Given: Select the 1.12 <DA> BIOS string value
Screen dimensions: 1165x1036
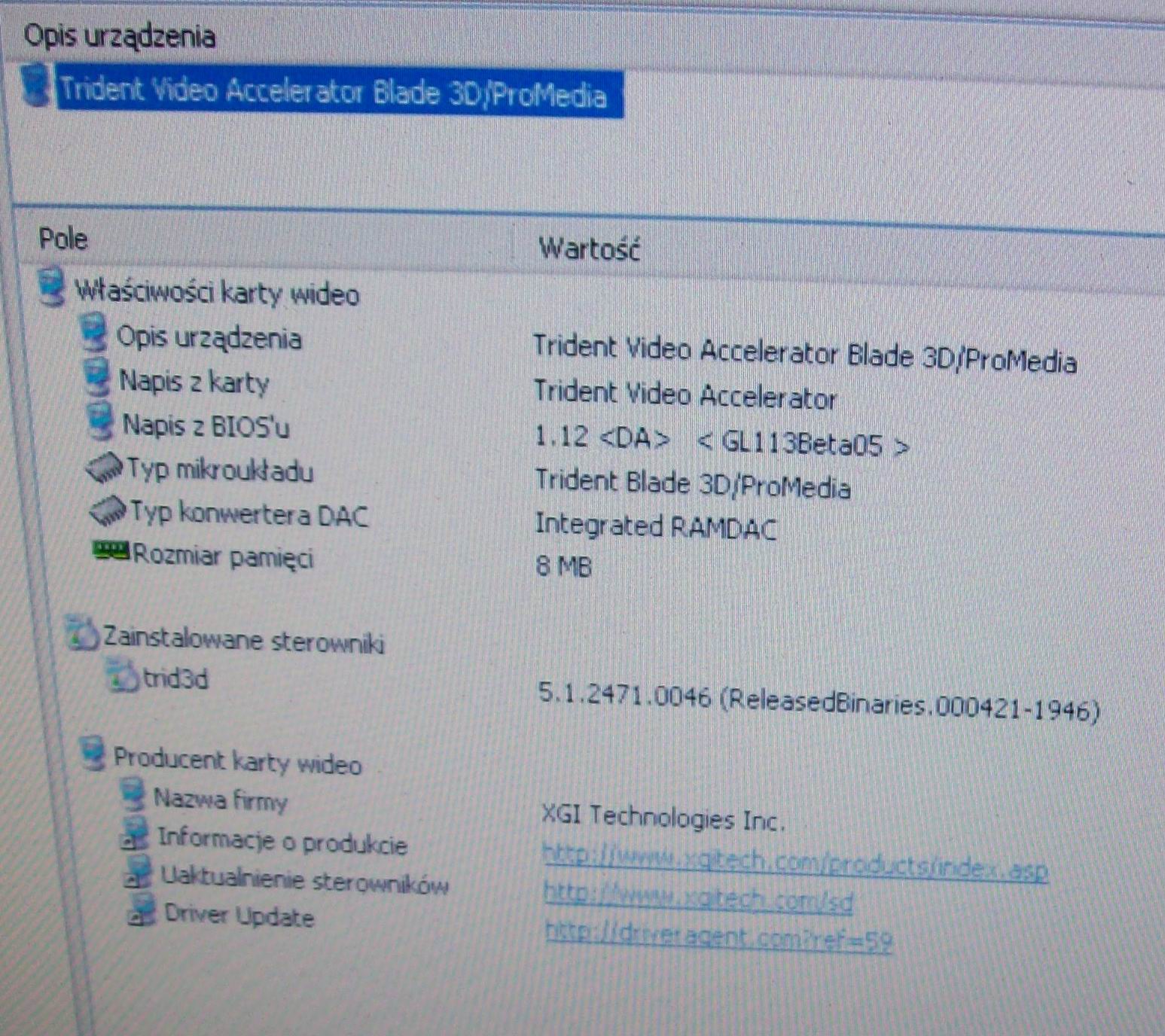Looking at the screenshot, I should tap(721, 440).
